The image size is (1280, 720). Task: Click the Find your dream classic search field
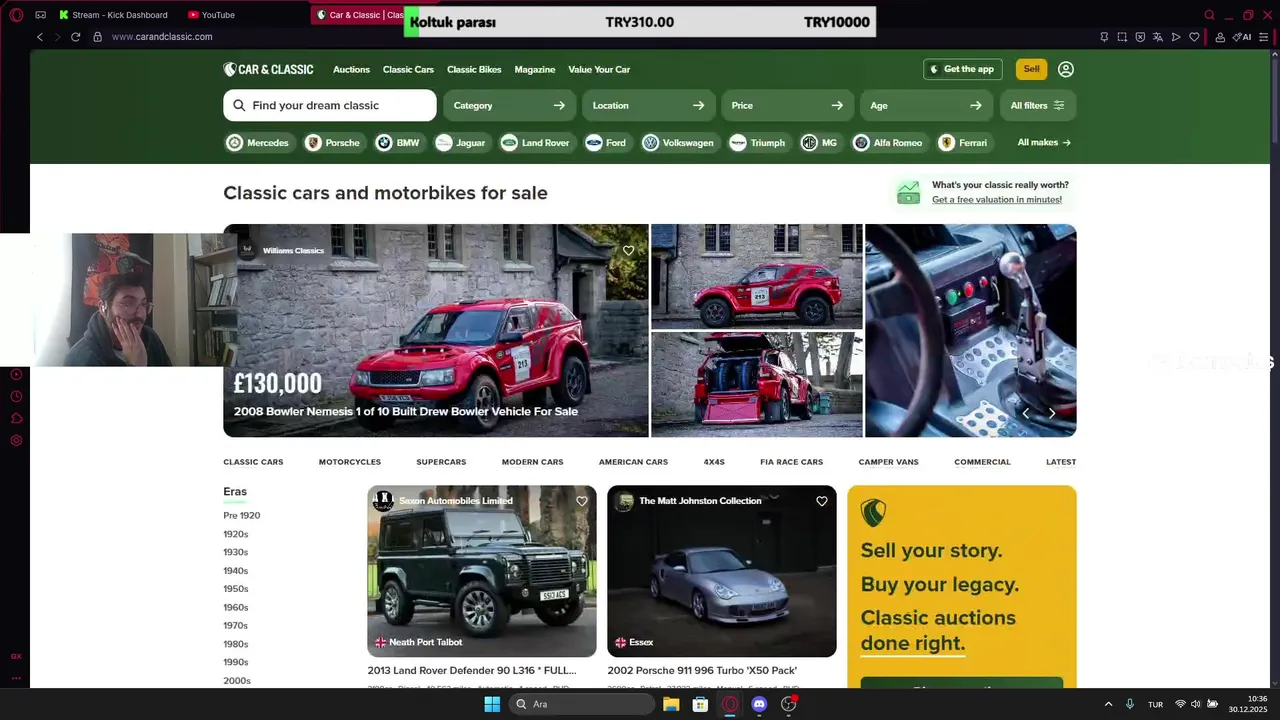(x=330, y=105)
